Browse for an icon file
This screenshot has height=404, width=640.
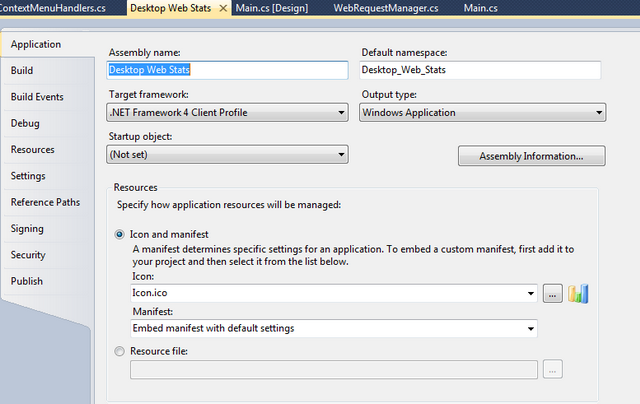(553, 294)
